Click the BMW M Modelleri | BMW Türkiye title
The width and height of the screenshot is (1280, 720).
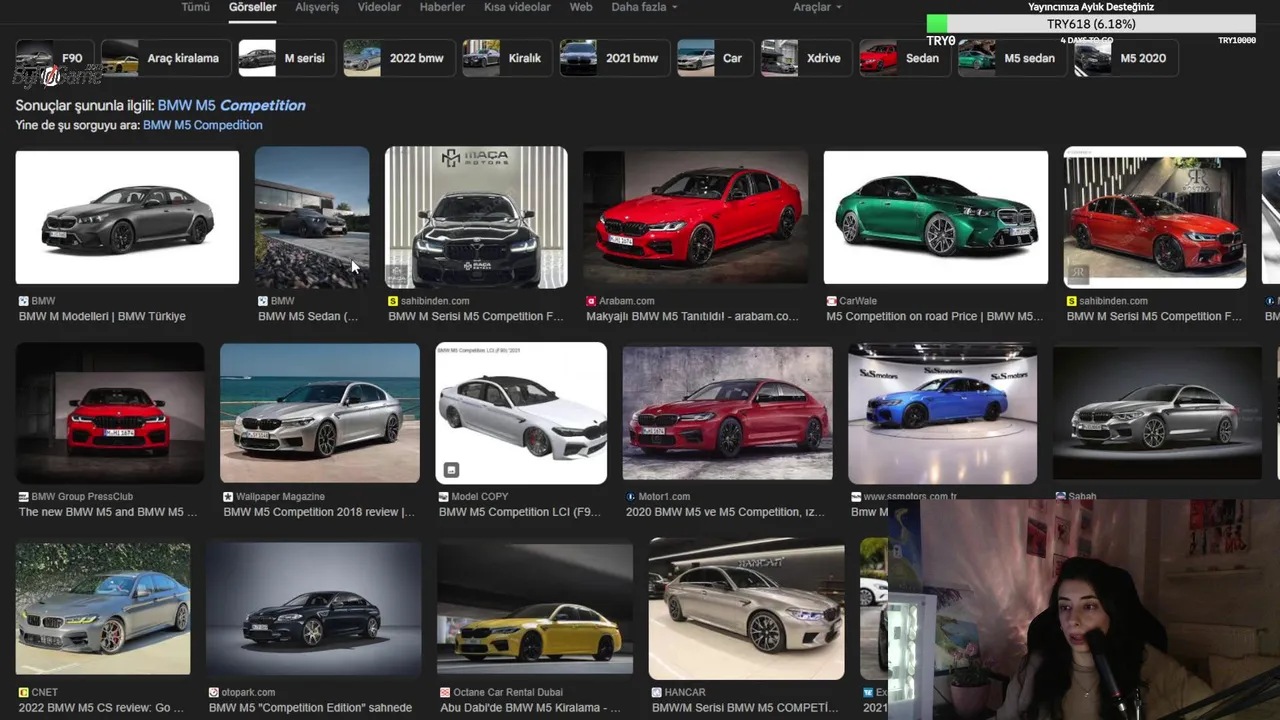point(102,316)
